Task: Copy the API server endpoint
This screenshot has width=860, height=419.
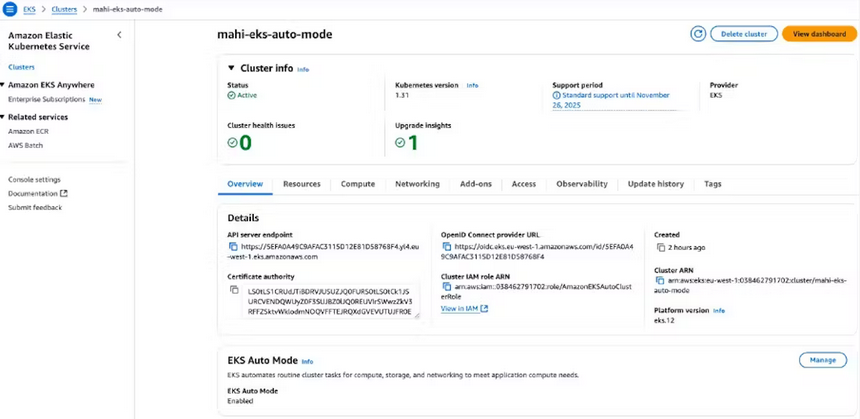Action: pyautogui.click(x=232, y=247)
